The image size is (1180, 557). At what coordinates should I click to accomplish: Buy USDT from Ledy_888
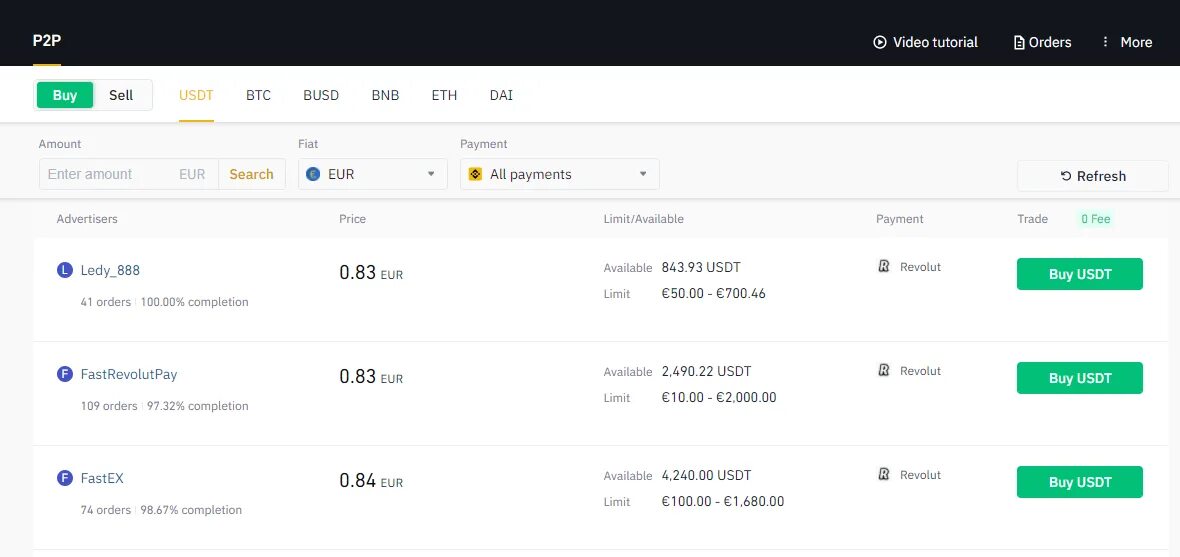click(1080, 274)
